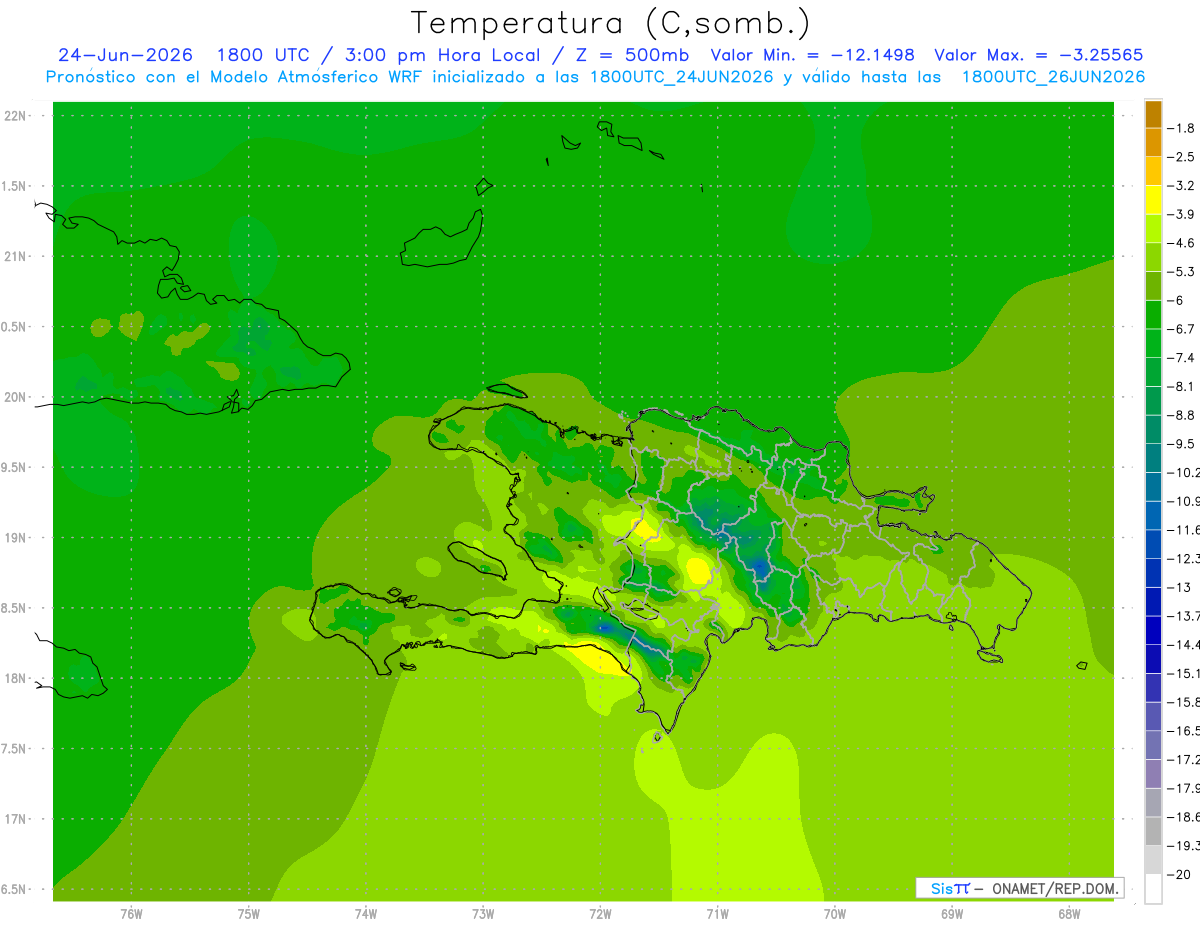
Task: Click the white swatch at the legend bottom below -20
Action: tap(1153, 889)
